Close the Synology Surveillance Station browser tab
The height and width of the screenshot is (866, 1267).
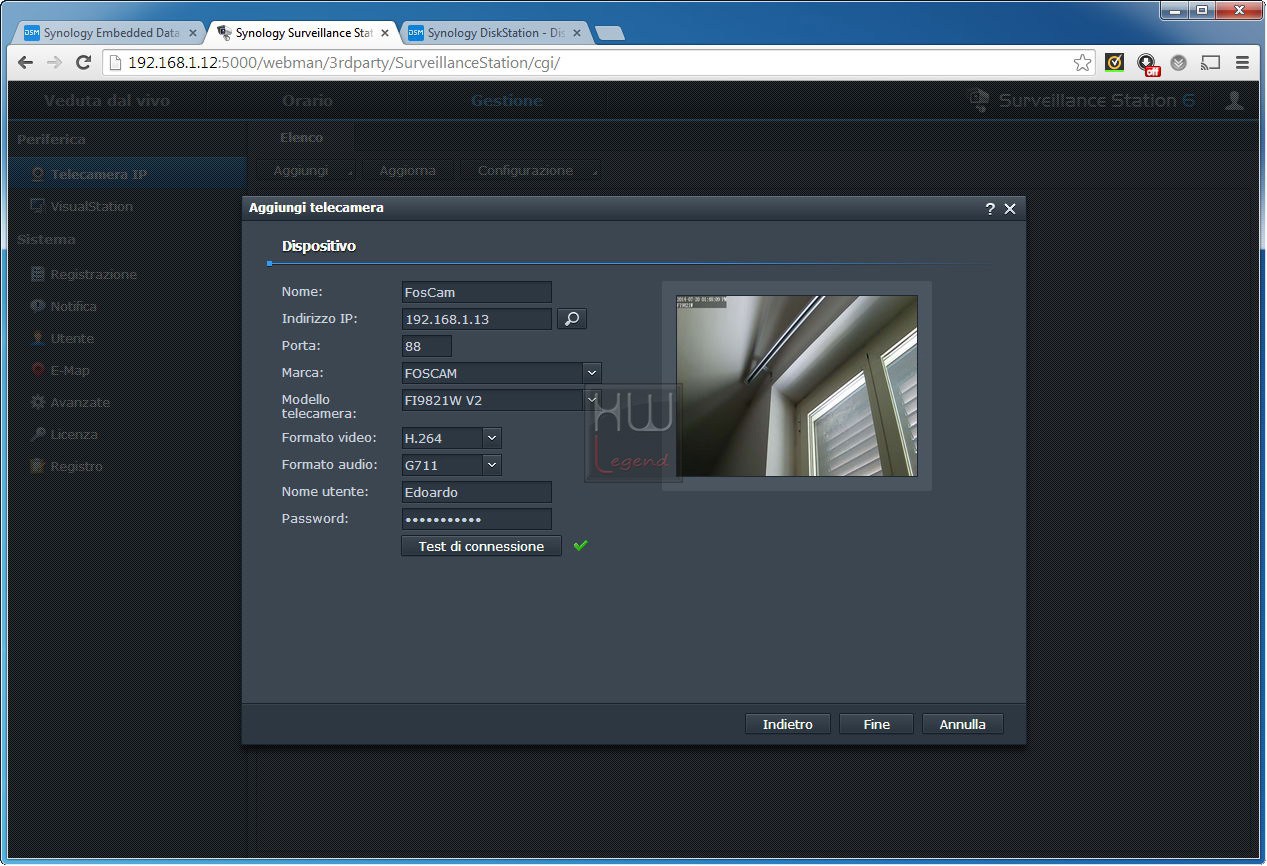(385, 33)
